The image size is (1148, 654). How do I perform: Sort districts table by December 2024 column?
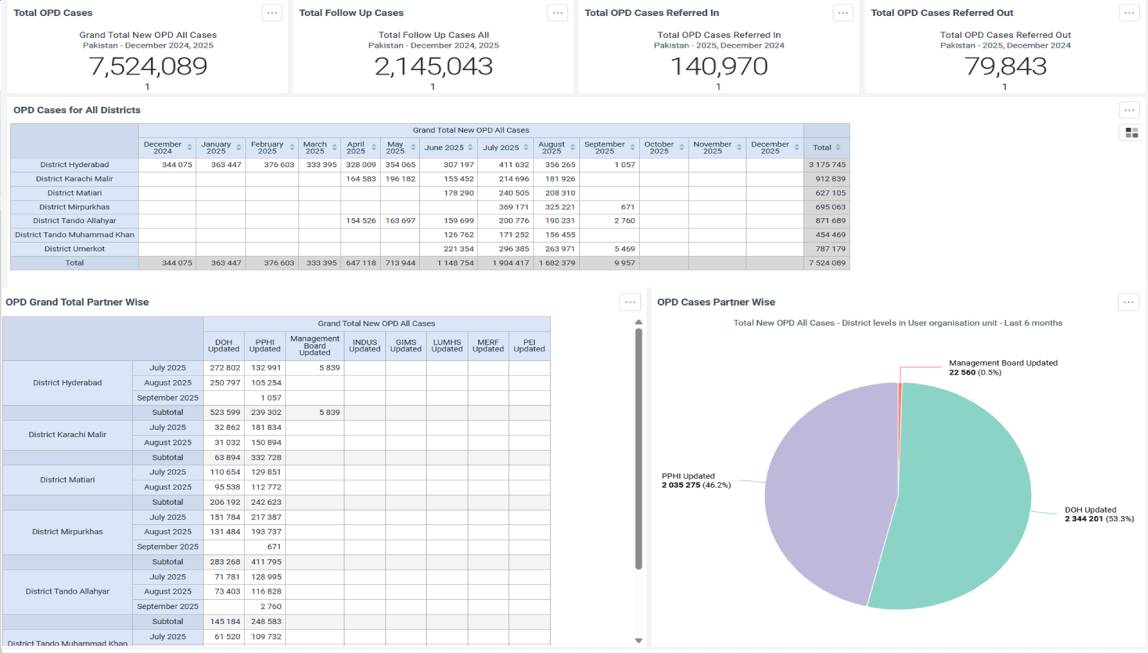189,147
